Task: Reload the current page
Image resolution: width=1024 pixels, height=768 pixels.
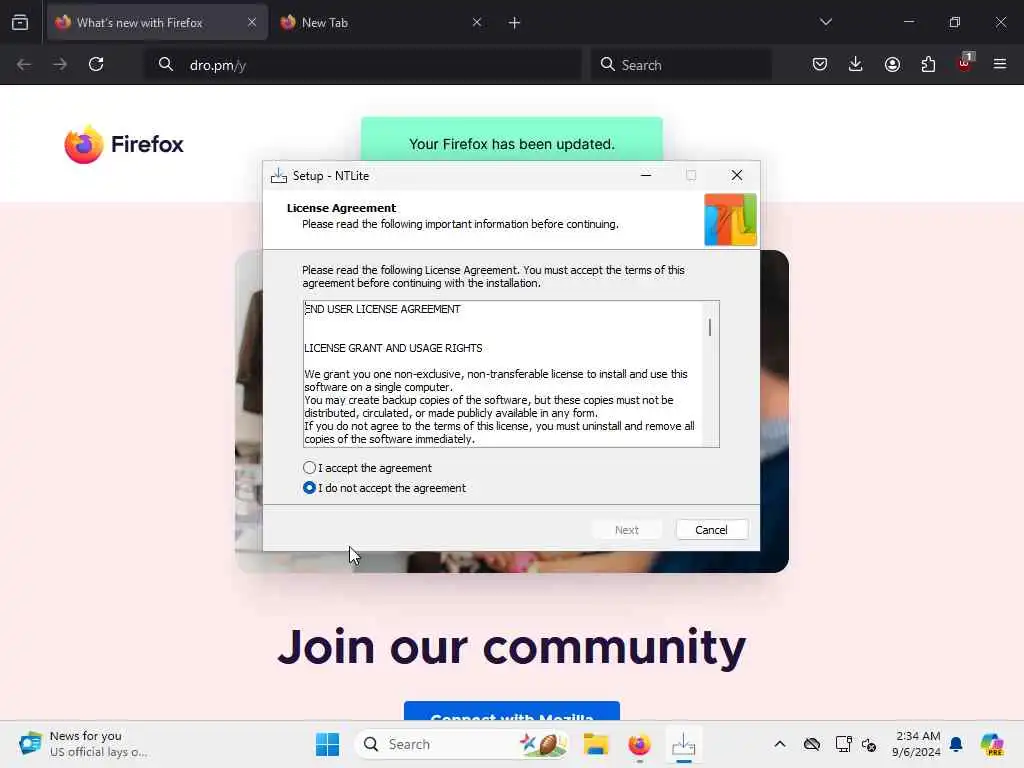Action: [x=96, y=65]
